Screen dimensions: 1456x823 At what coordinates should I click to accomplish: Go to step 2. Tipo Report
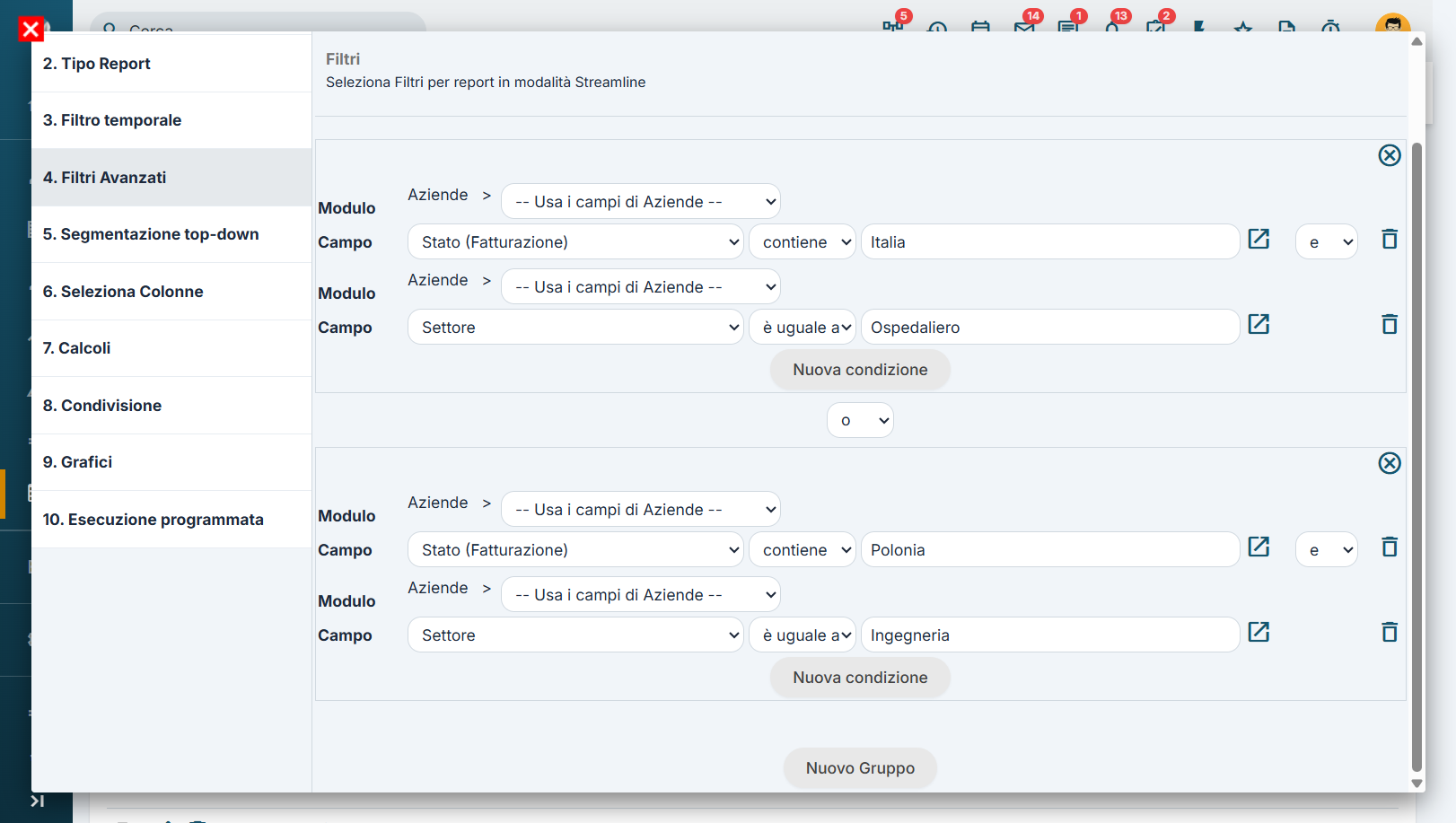[x=171, y=64]
